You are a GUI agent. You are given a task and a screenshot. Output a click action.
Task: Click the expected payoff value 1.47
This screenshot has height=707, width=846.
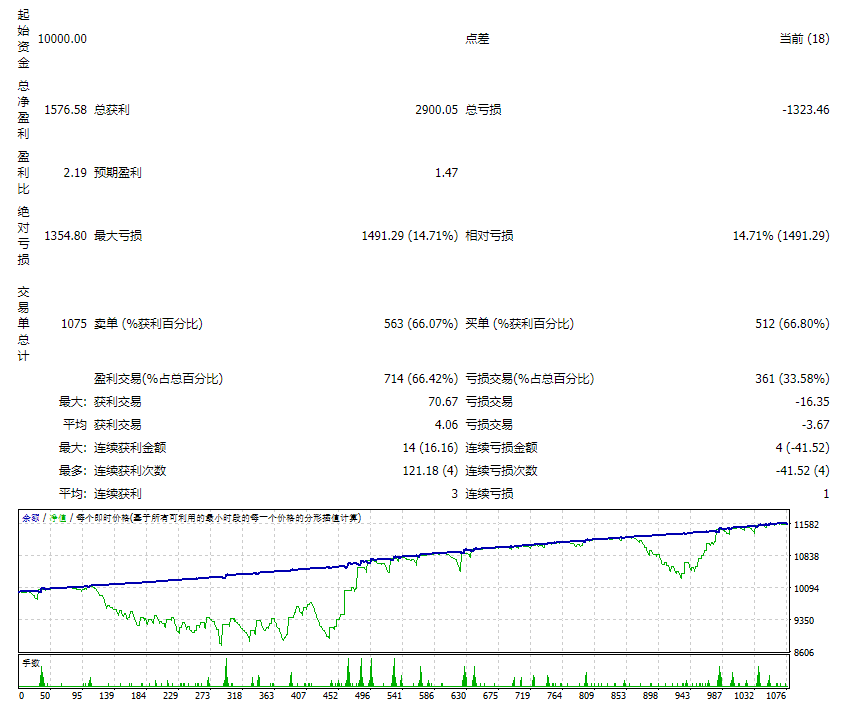click(x=446, y=173)
